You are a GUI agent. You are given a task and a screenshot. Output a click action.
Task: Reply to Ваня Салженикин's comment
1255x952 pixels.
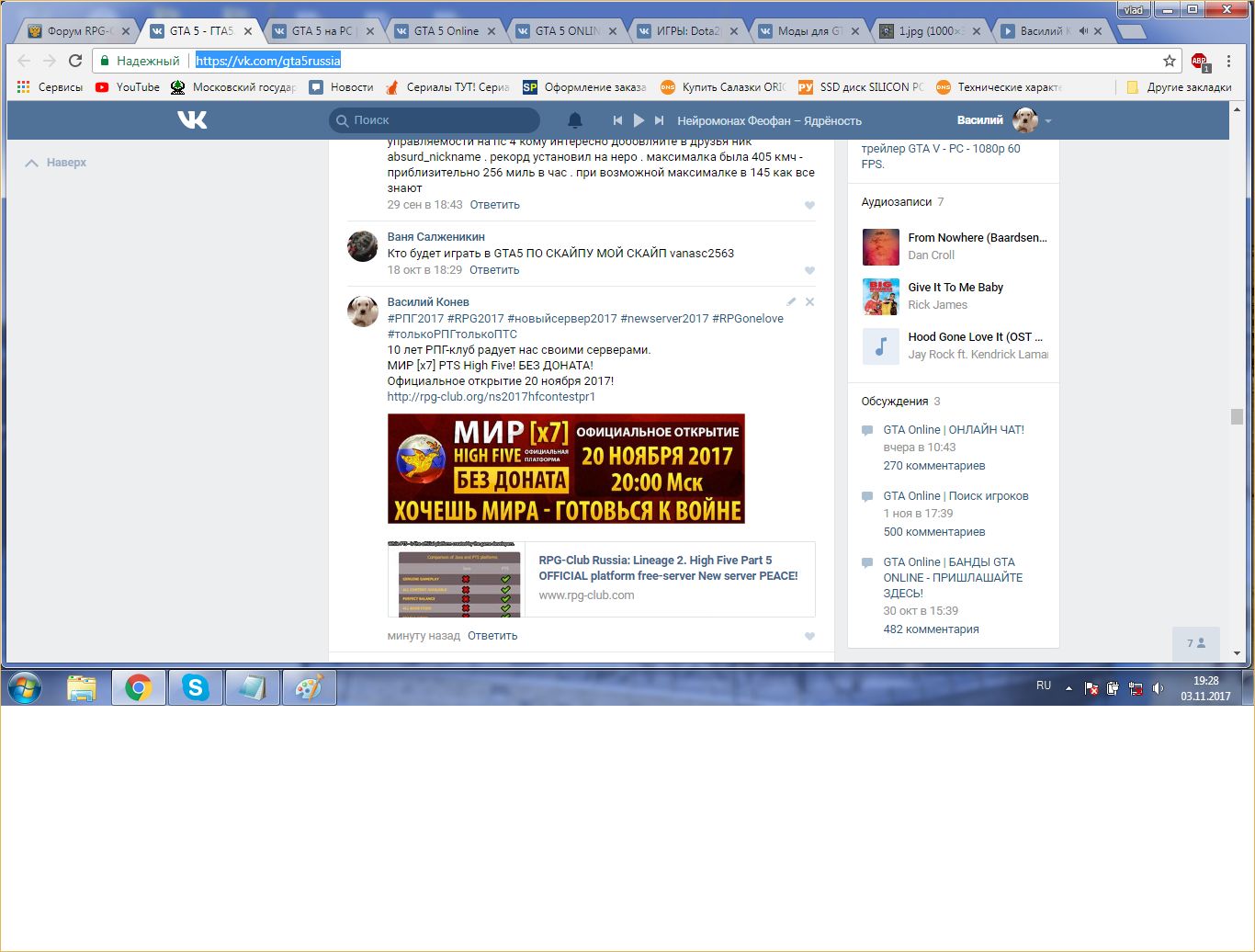[x=494, y=270]
